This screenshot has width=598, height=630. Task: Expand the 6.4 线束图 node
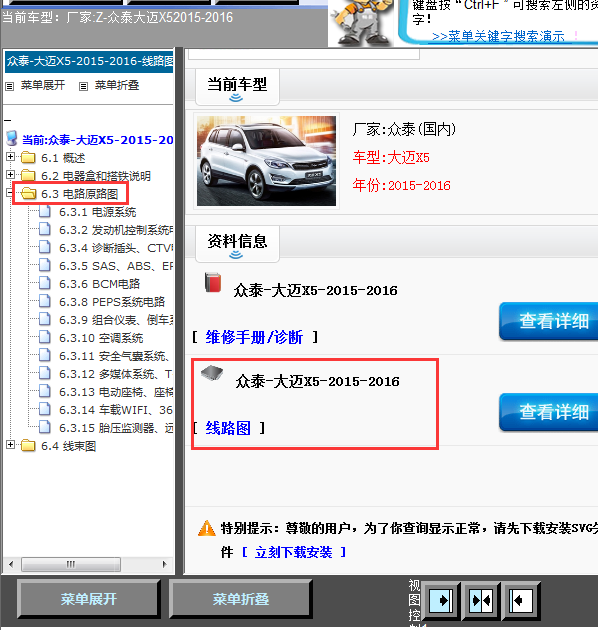pyautogui.click(x=10, y=445)
